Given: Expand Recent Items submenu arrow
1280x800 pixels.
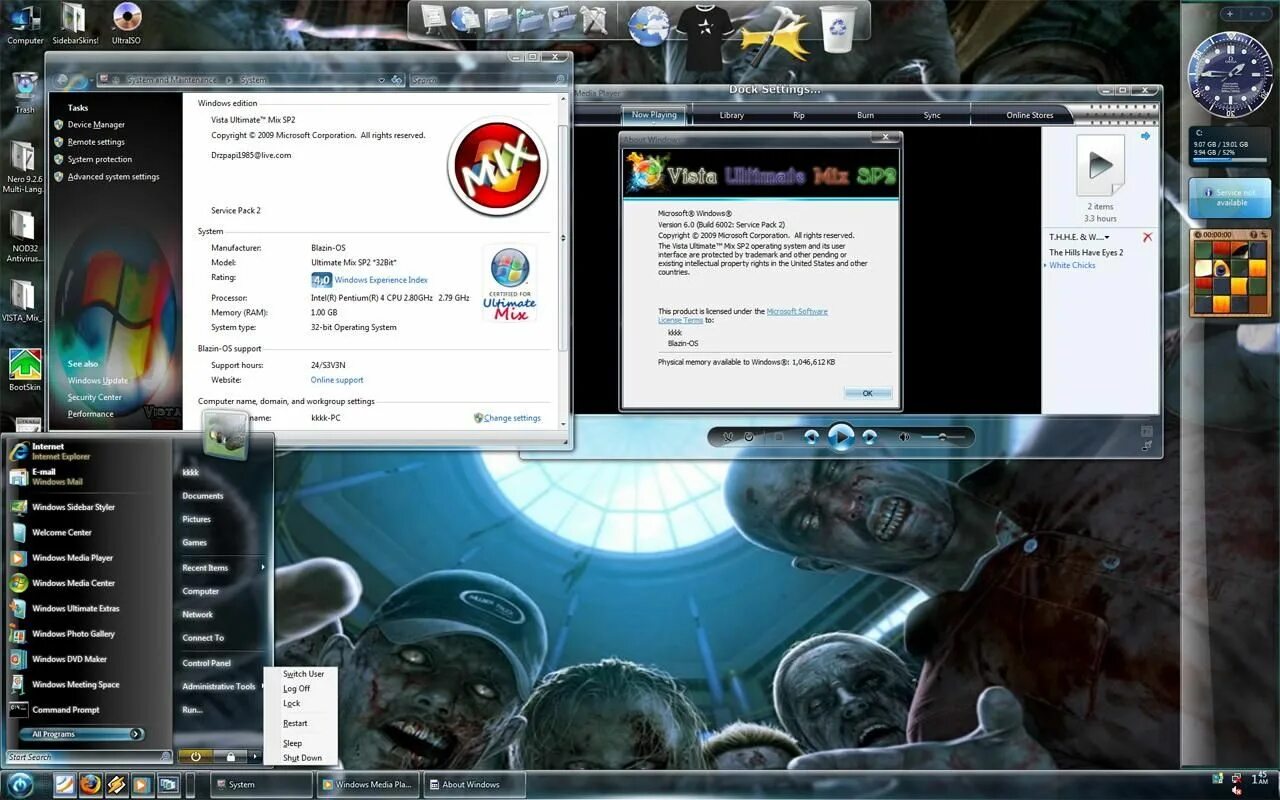Looking at the screenshot, I should tap(263, 568).
